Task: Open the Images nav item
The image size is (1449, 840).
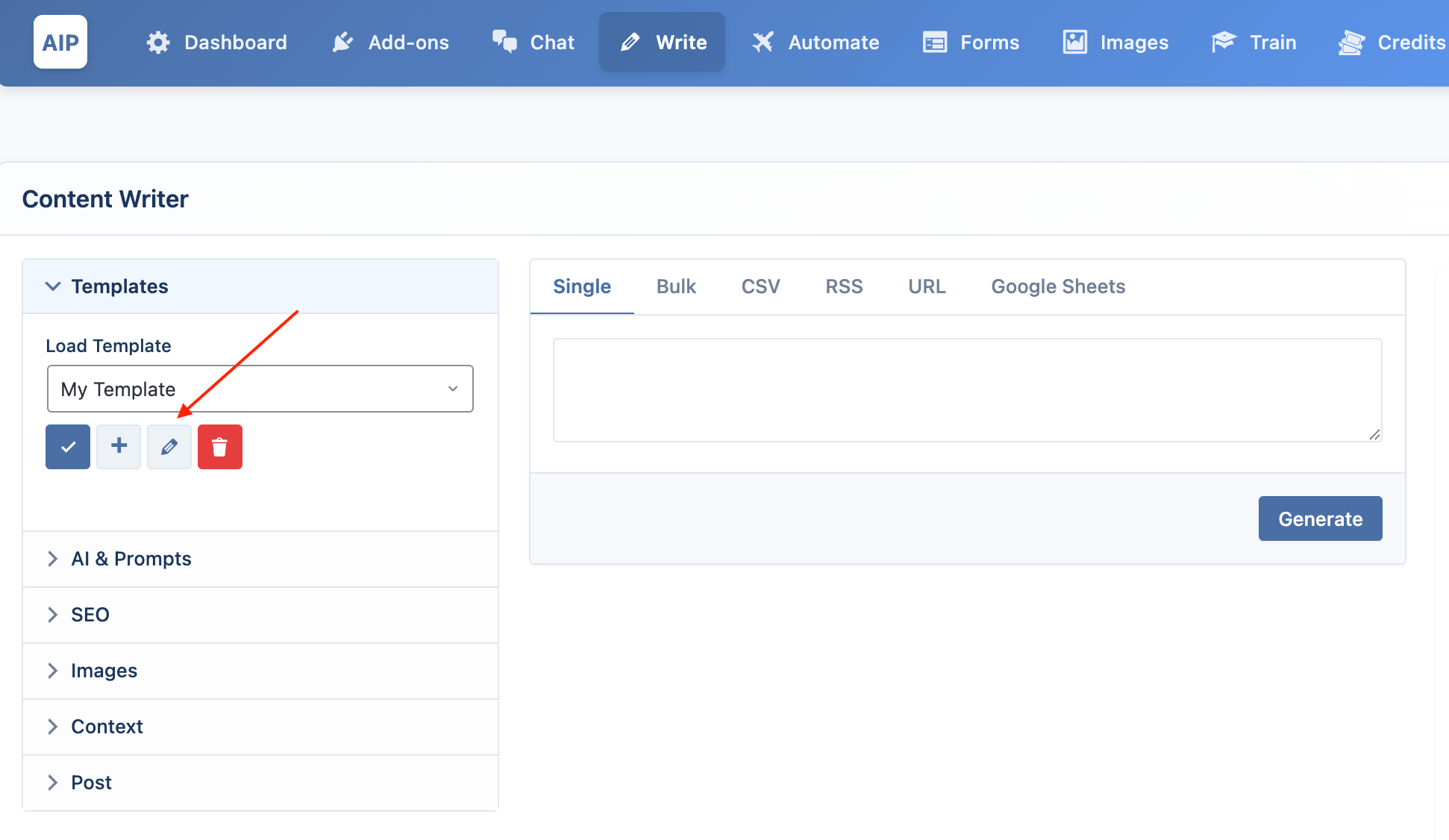Action: point(1115,42)
